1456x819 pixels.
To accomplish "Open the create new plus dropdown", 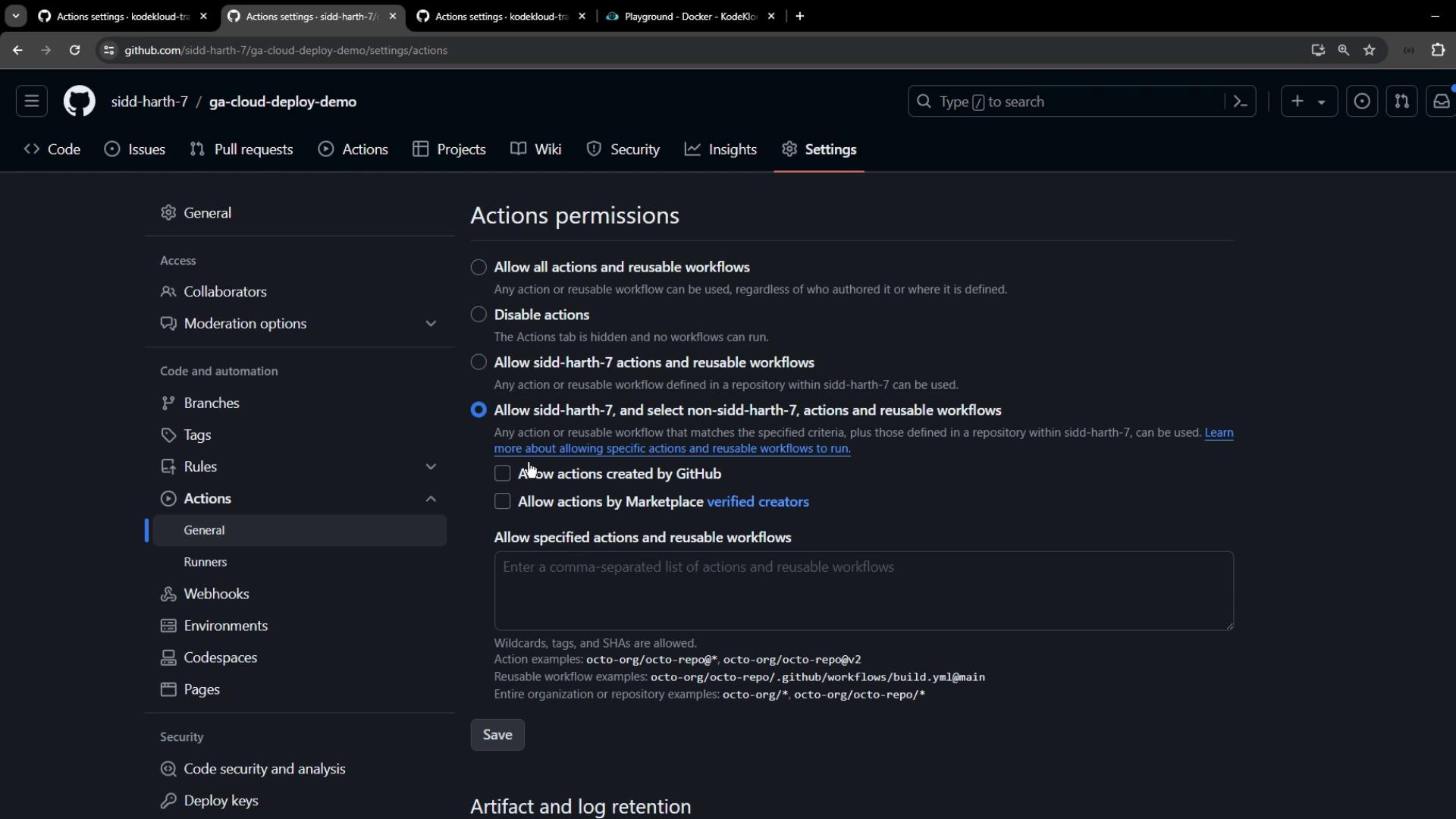I will [x=1309, y=102].
